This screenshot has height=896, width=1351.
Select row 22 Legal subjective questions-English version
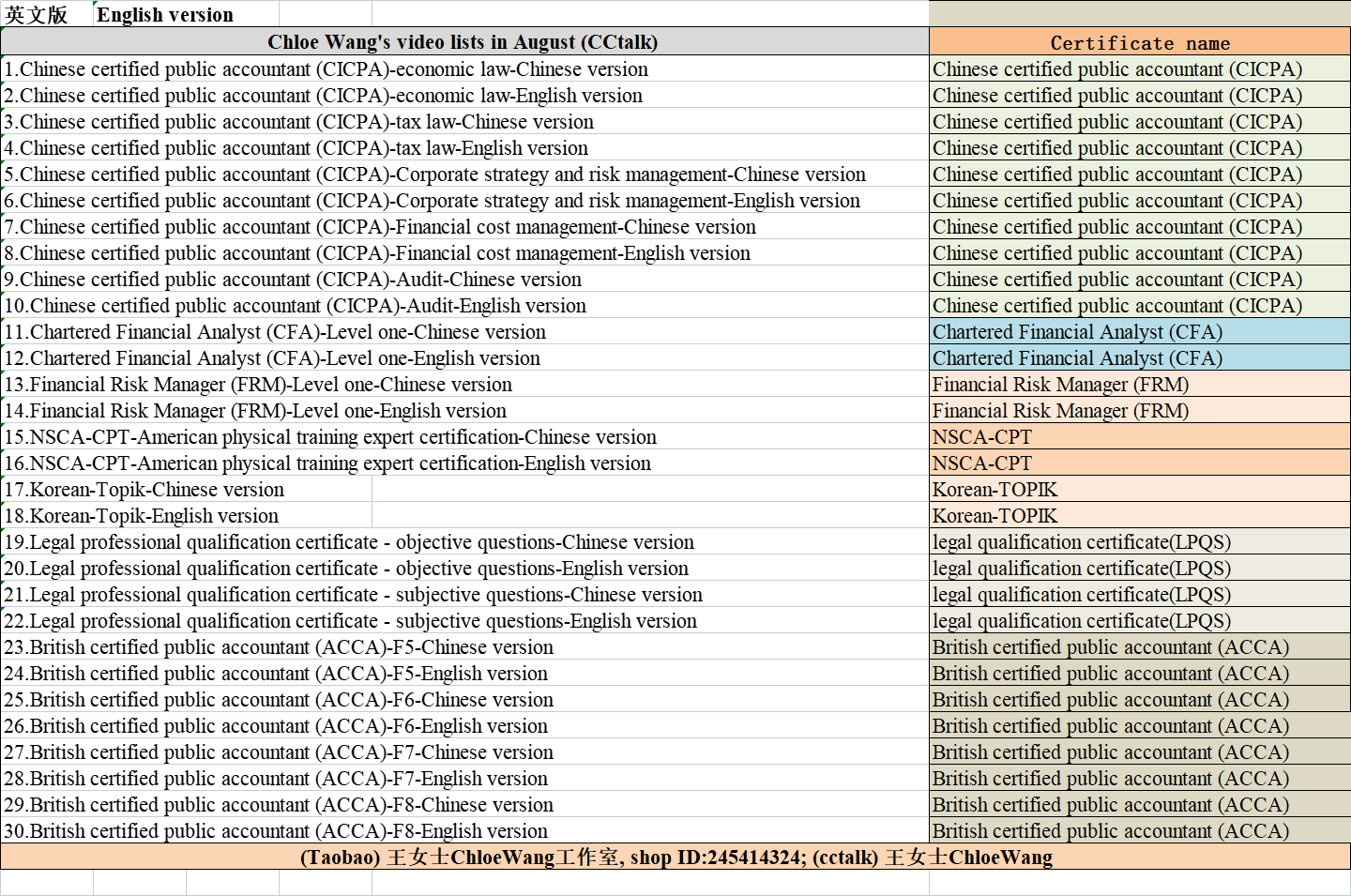[351, 621]
